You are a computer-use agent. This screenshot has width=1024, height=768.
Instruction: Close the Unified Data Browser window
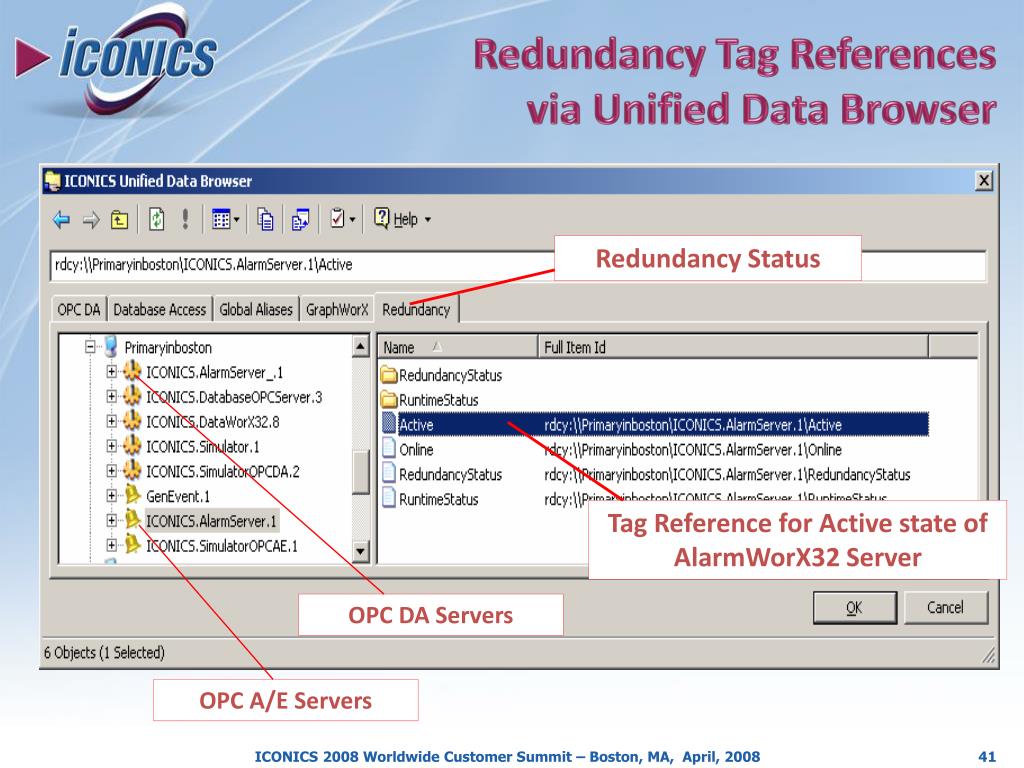[984, 180]
